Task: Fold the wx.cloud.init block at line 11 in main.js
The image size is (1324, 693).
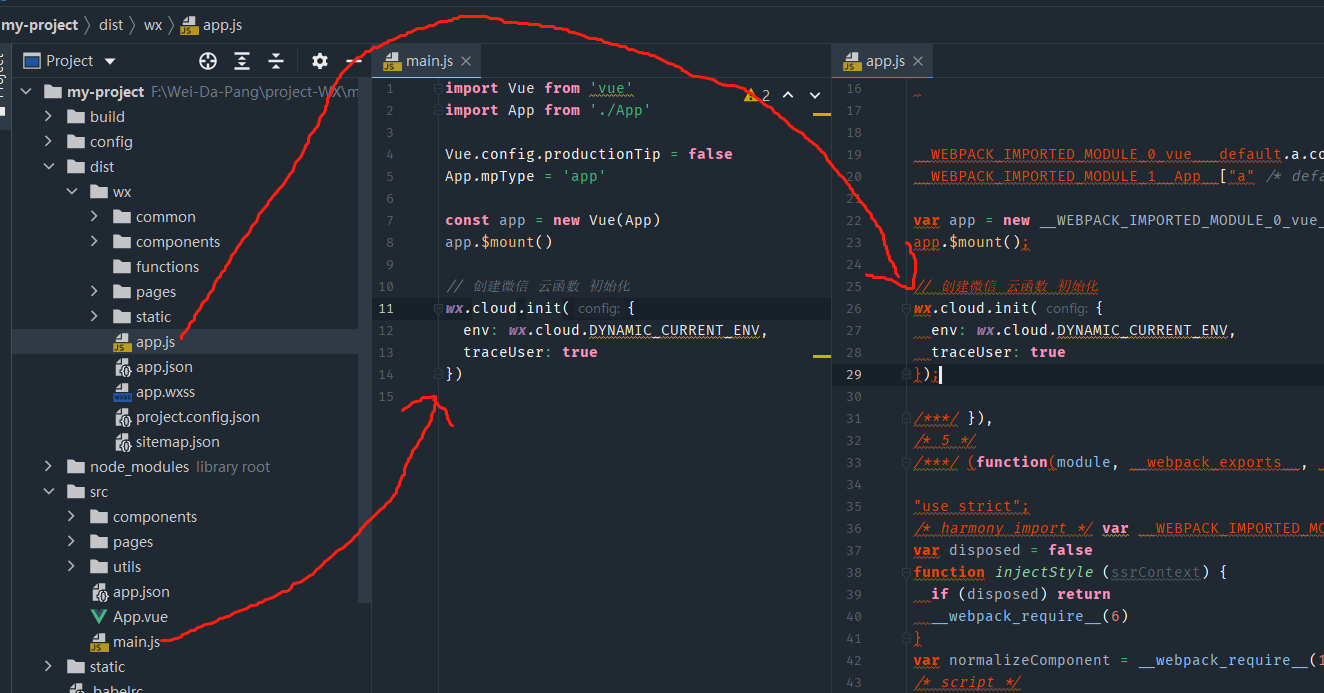Action: pos(438,308)
